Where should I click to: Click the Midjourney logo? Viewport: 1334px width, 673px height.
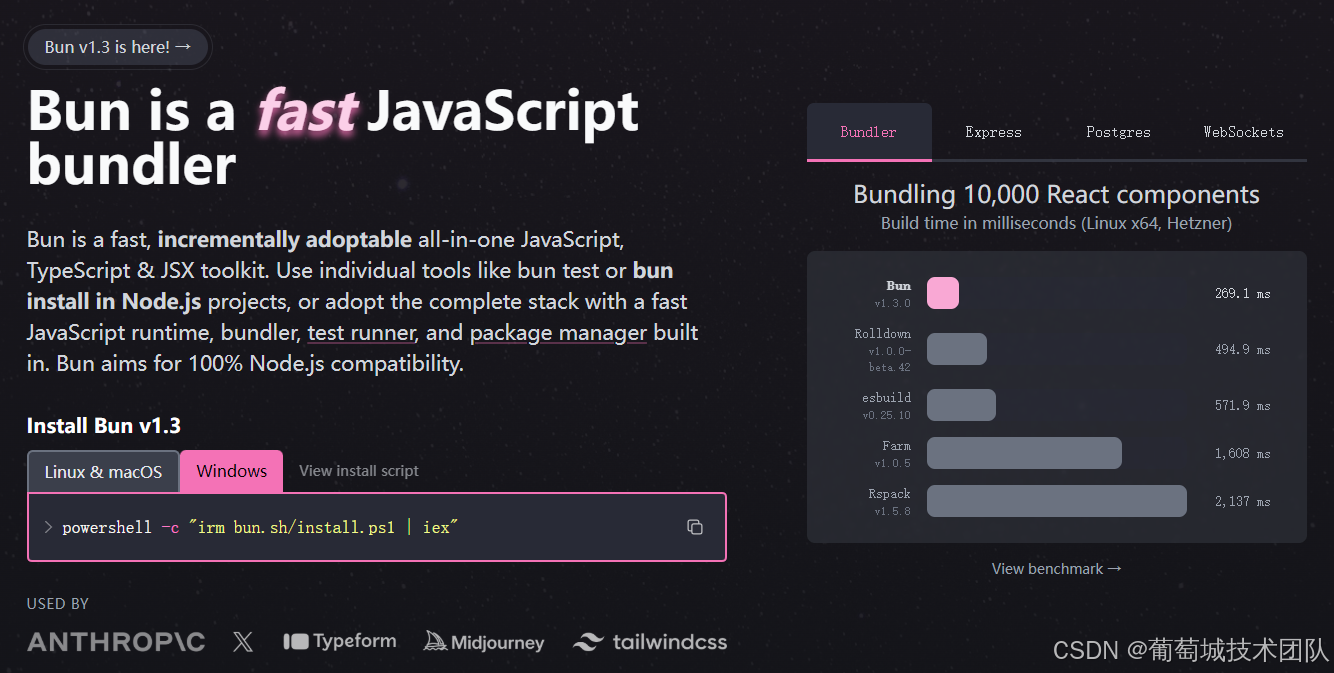484,641
